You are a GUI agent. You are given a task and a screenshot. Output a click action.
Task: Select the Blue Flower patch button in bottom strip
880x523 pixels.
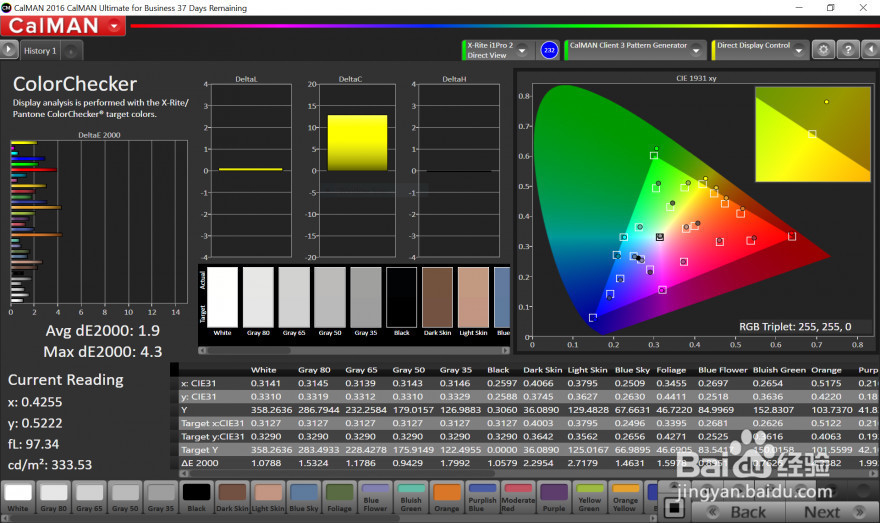pos(375,497)
